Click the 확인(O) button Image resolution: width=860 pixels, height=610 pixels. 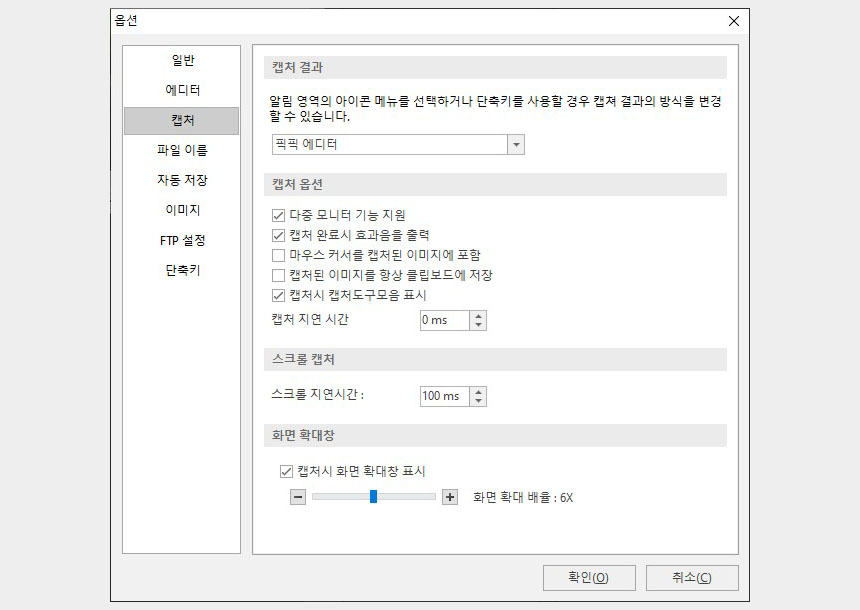(x=589, y=578)
